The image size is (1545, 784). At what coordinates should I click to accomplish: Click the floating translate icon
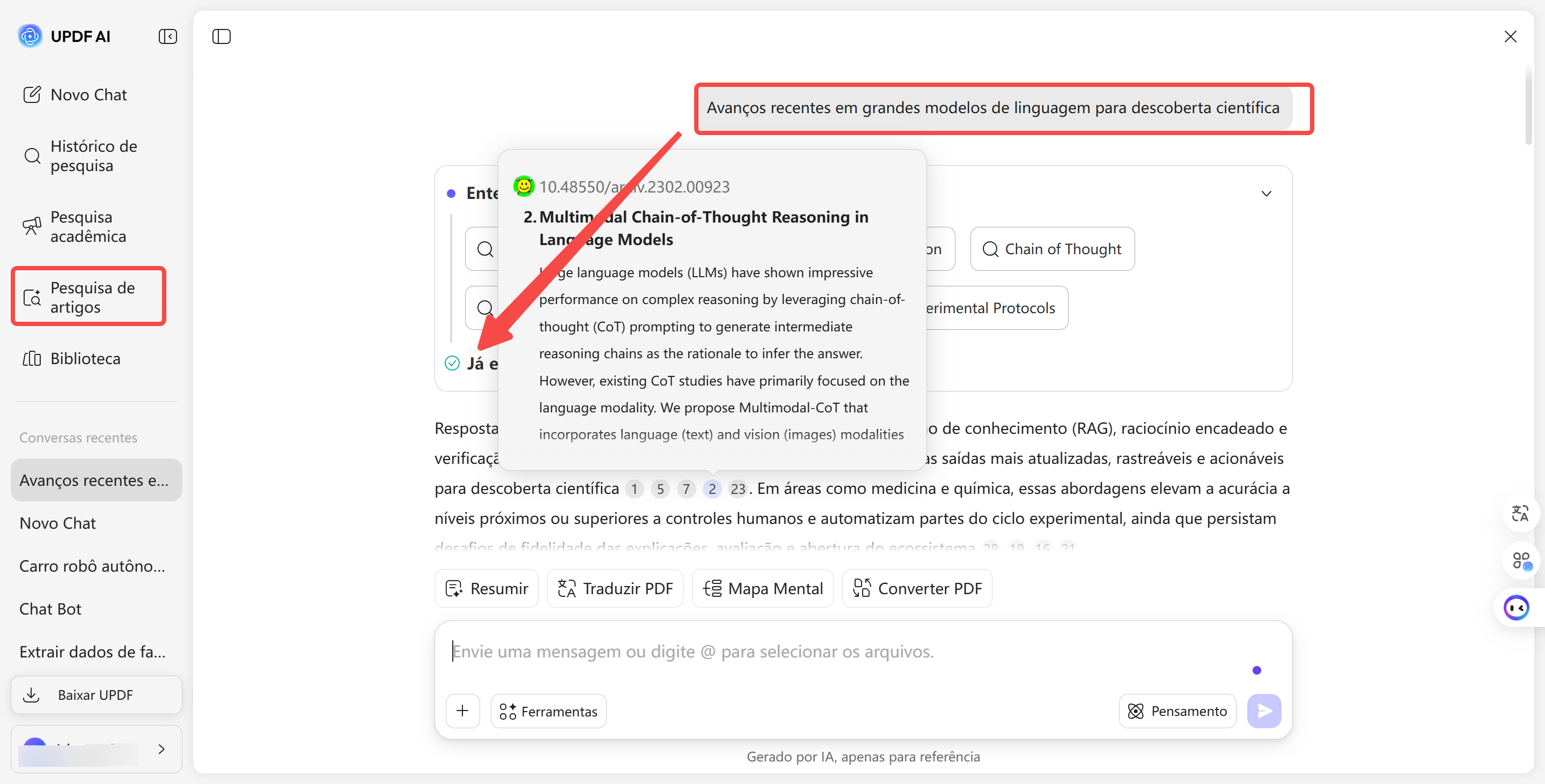tap(1520, 514)
